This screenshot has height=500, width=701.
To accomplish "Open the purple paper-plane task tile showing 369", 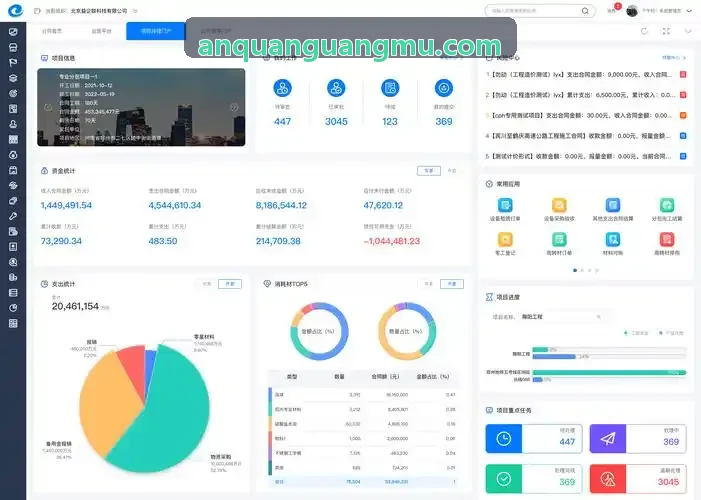I will [x=638, y=439].
